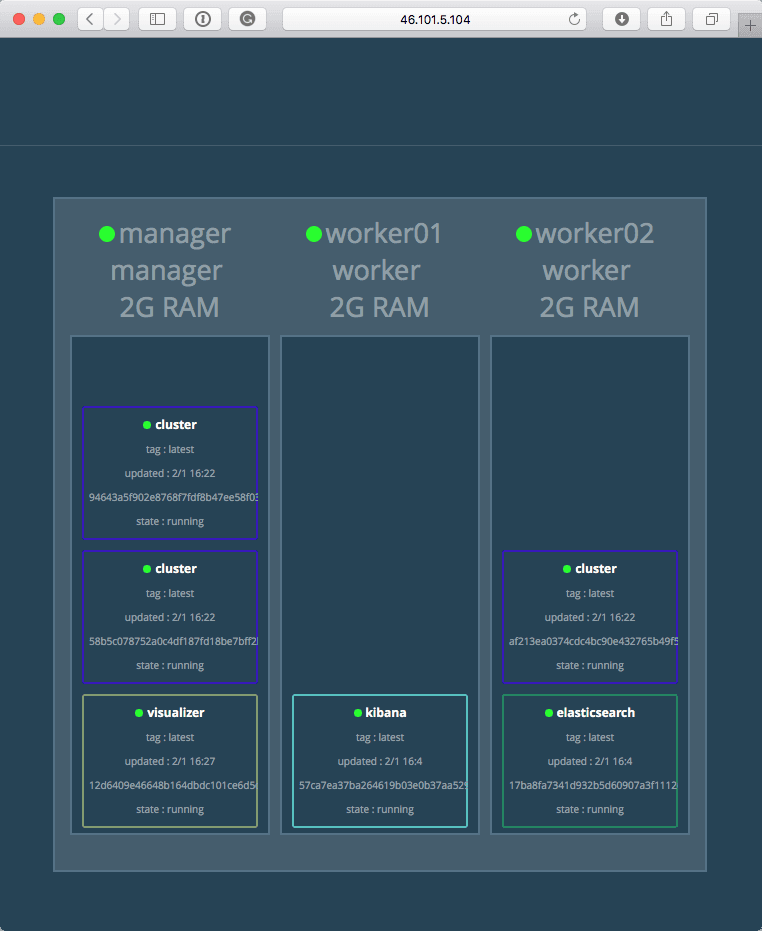Click the manager node heading

pyautogui.click(x=174, y=234)
